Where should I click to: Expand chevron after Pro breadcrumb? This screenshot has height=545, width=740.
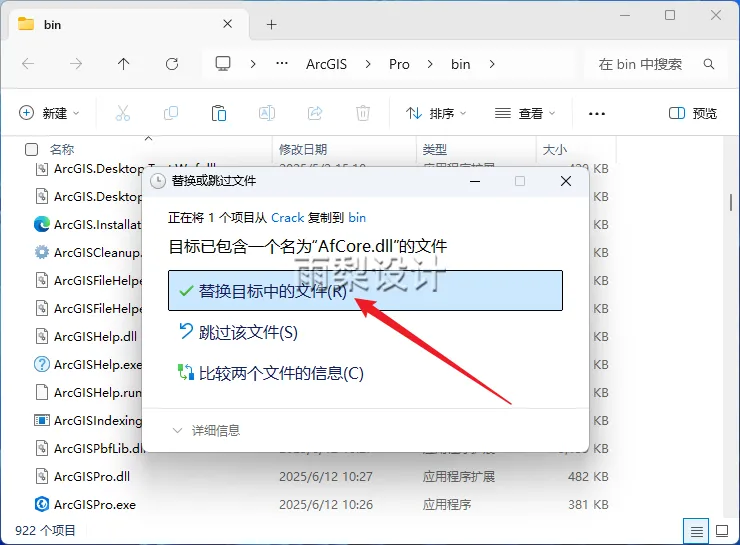(430, 64)
